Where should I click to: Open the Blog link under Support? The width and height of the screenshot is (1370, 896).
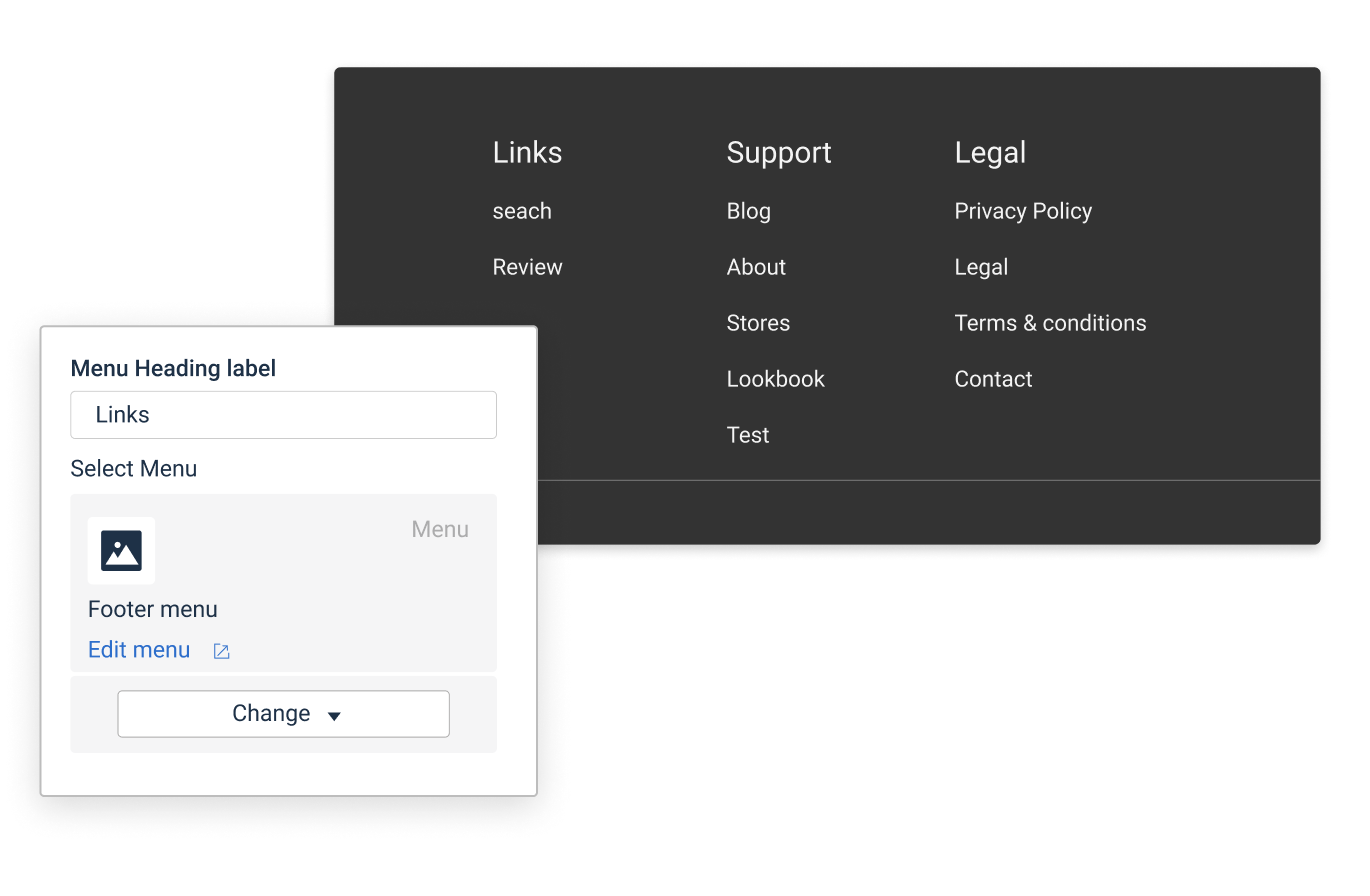tap(748, 211)
